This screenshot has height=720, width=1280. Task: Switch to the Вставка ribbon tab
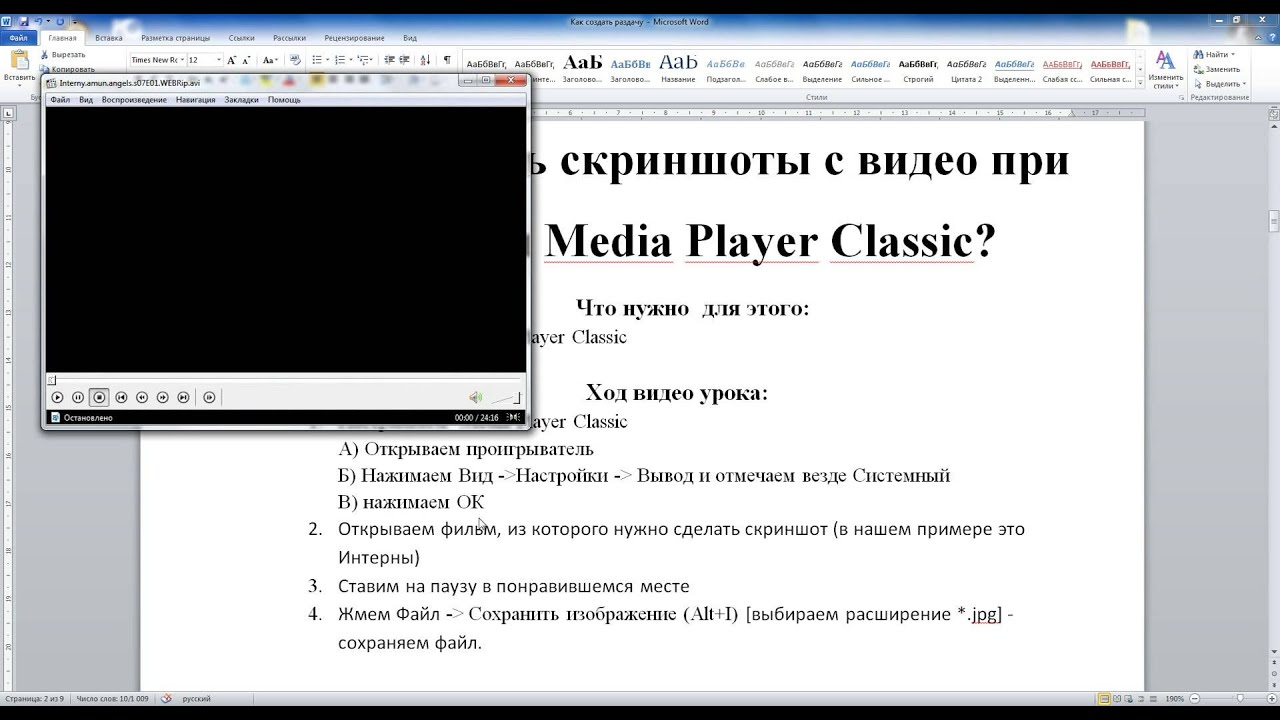[x=109, y=38]
